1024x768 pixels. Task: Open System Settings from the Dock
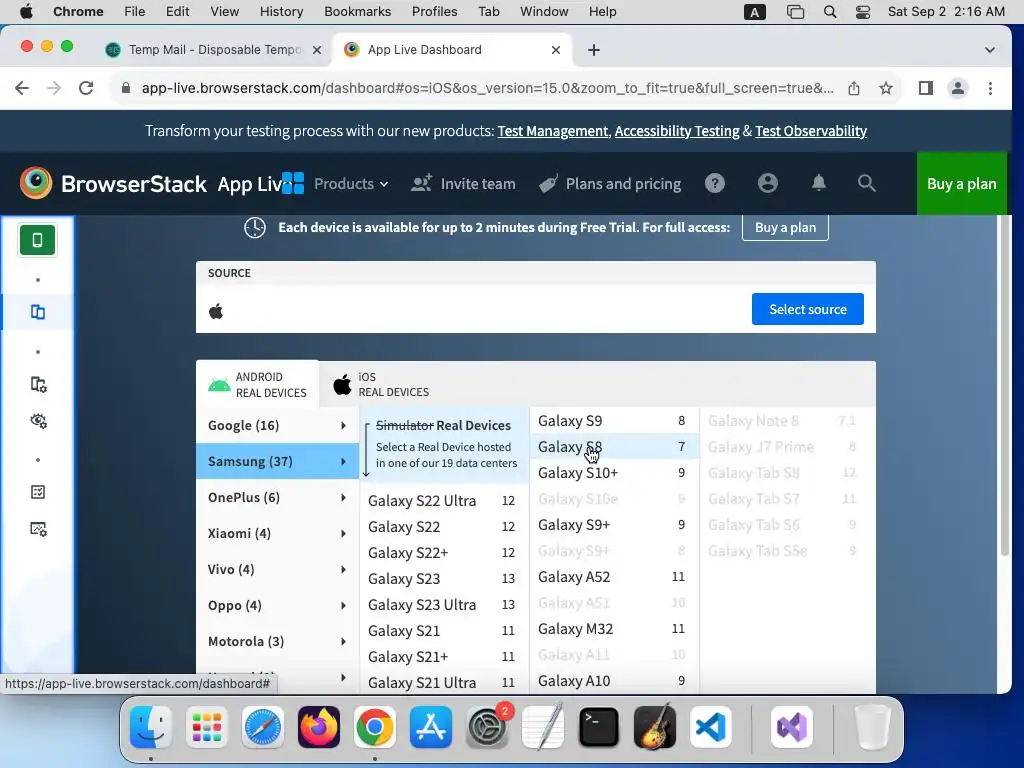pyautogui.click(x=487, y=727)
